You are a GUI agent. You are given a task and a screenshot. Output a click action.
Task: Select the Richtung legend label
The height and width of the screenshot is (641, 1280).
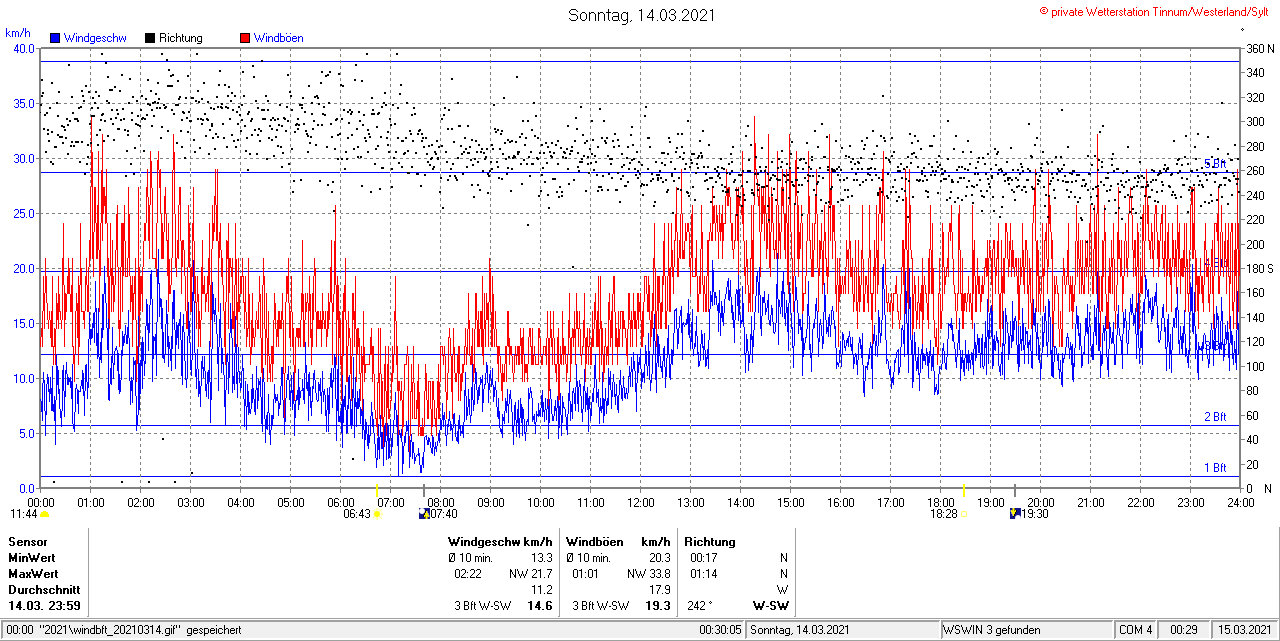pos(180,38)
